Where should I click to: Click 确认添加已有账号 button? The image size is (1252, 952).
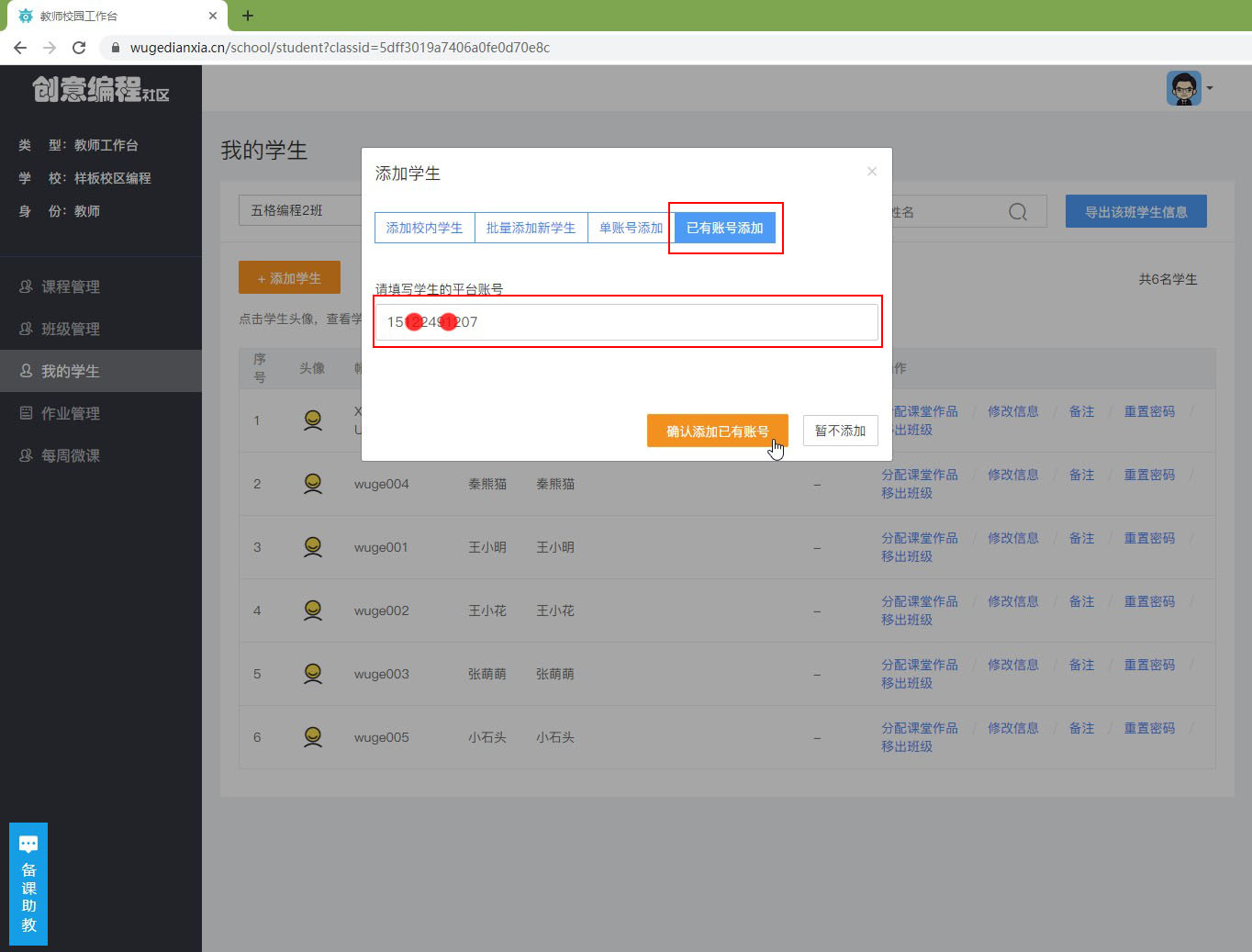(718, 431)
